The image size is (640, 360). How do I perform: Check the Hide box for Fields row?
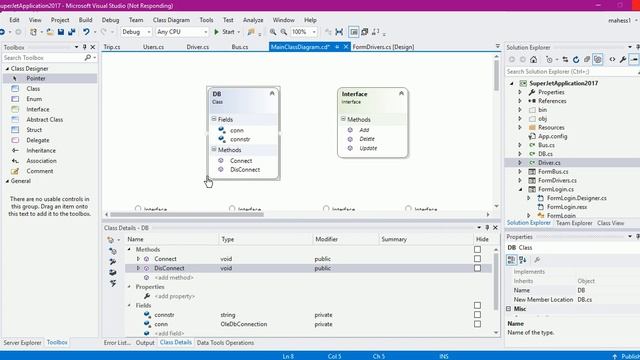click(x=477, y=305)
